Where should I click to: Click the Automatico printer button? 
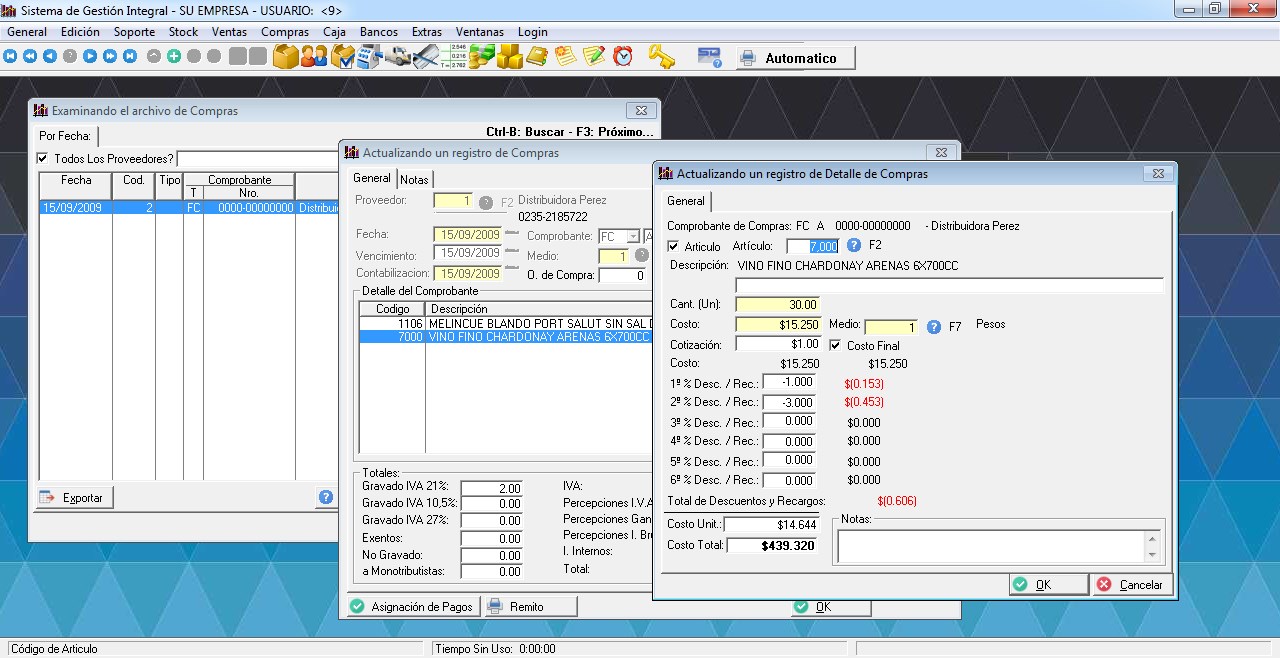point(796,58)
